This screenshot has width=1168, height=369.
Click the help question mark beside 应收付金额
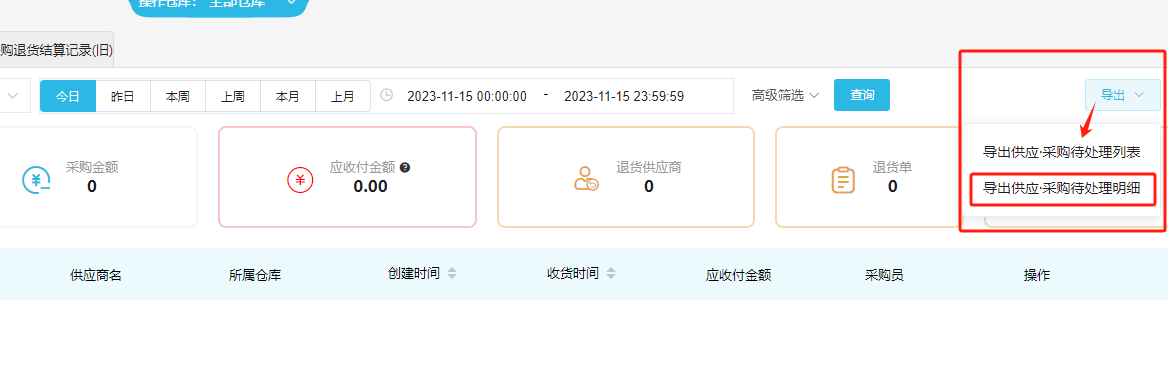point(405,167)
